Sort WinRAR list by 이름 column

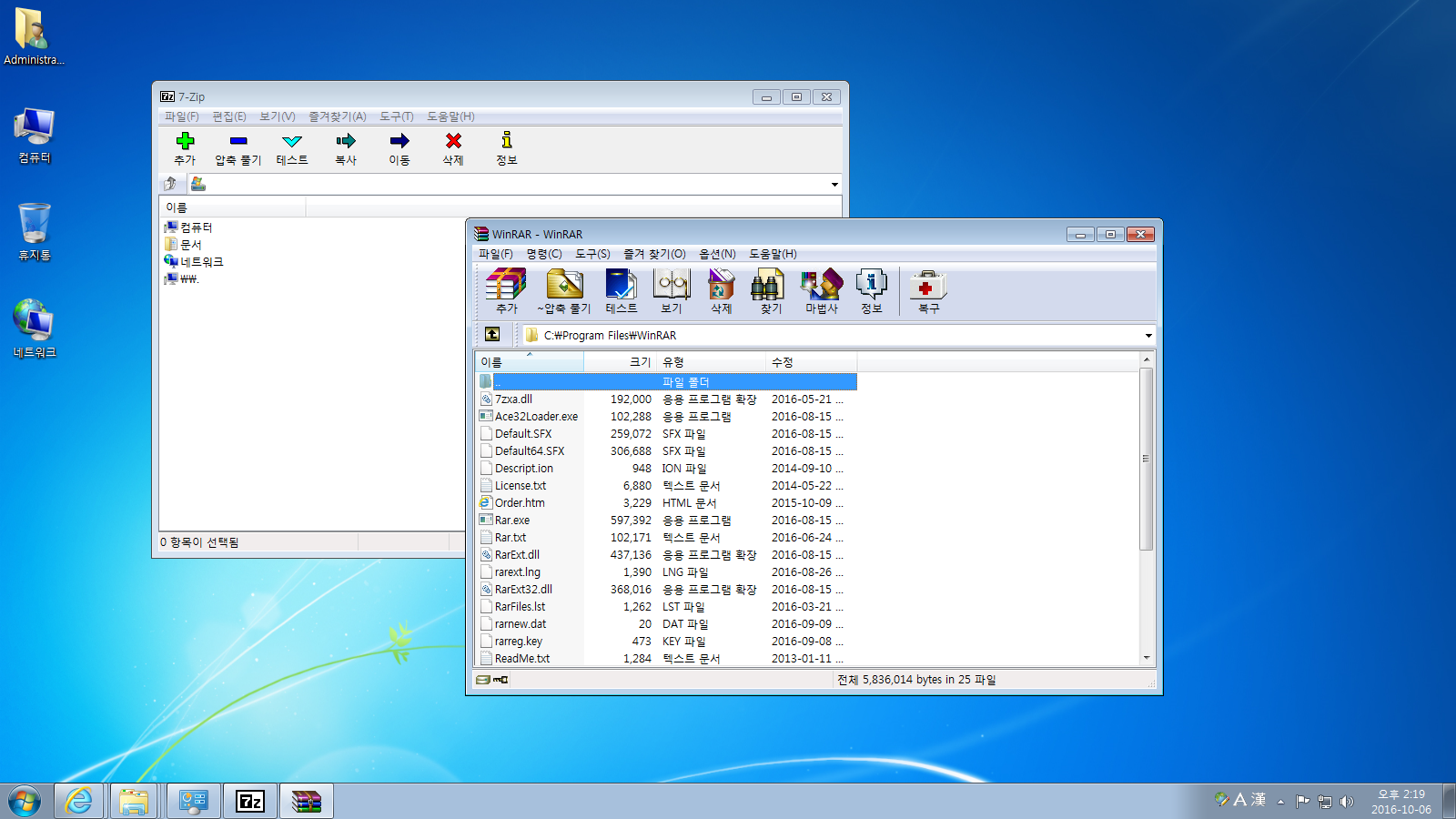coord(529,362)
